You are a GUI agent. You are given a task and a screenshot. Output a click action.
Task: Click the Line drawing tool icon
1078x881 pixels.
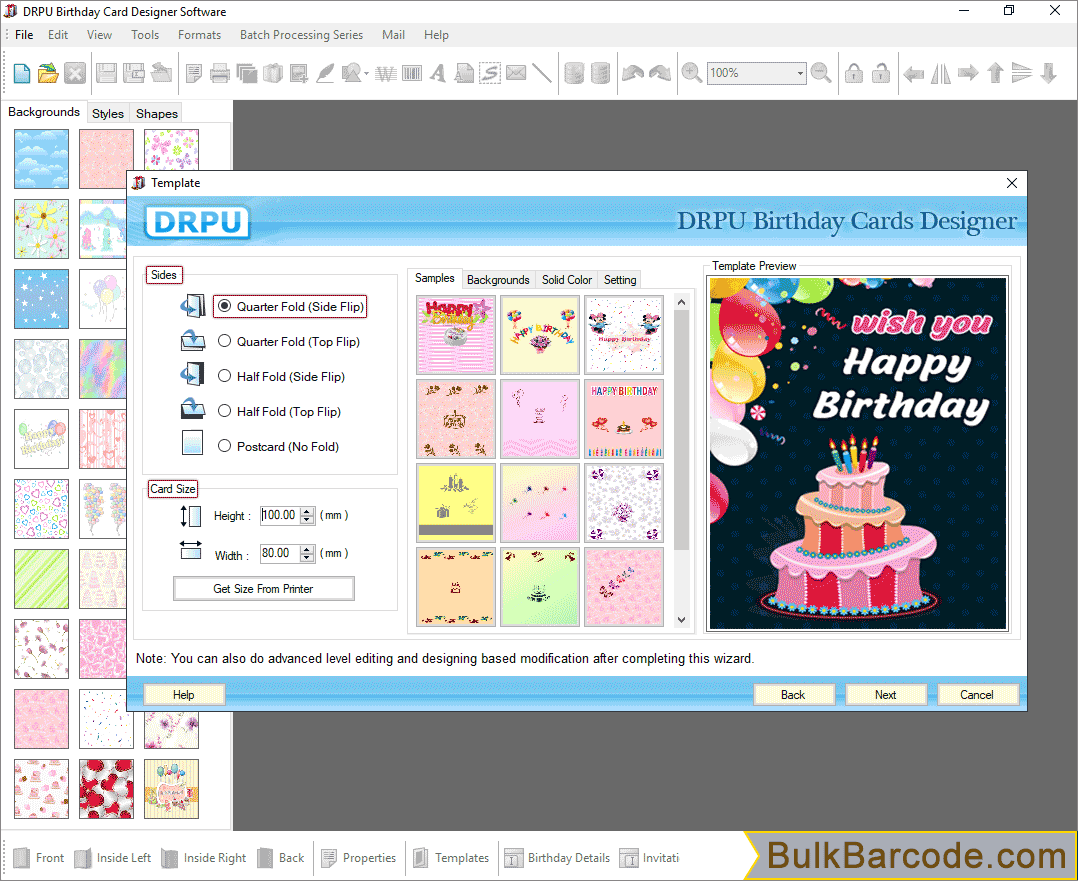point(542,73)
